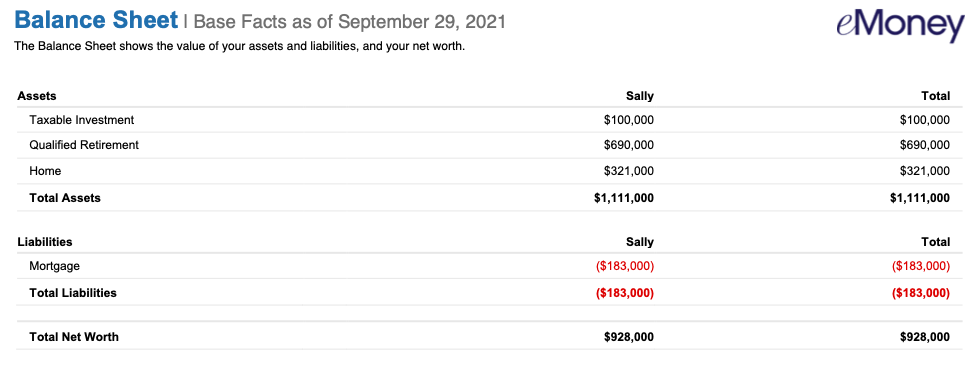Click the Liabilities section header

[45, 242]
